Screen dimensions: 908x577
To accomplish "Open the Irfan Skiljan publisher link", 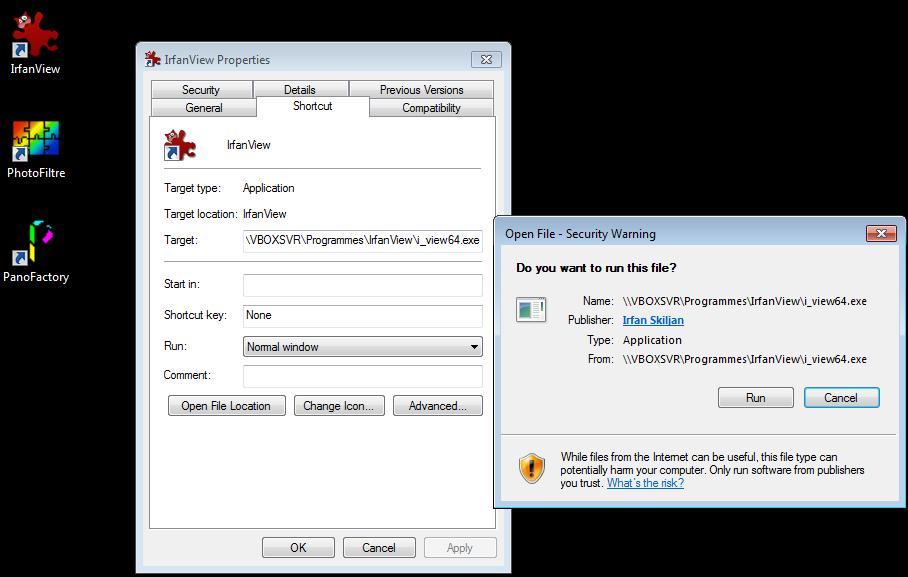I will click(653, 320).
